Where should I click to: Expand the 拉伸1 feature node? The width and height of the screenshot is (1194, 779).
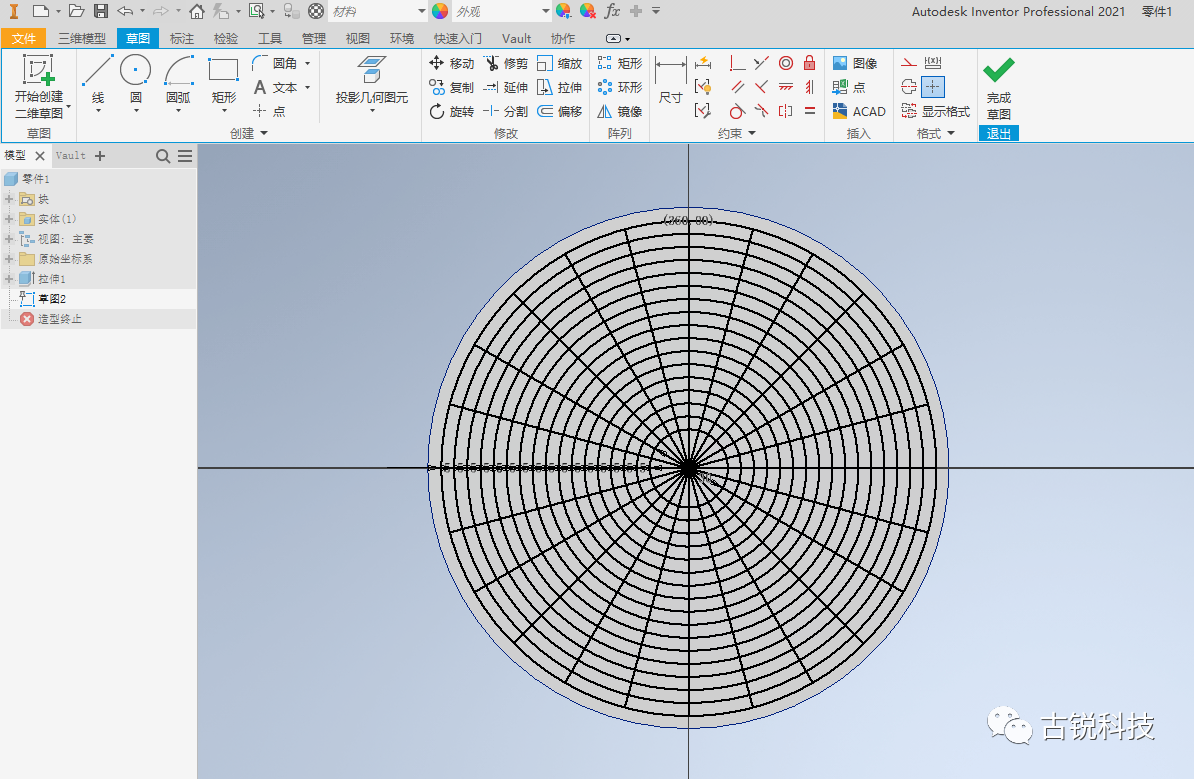9,279
